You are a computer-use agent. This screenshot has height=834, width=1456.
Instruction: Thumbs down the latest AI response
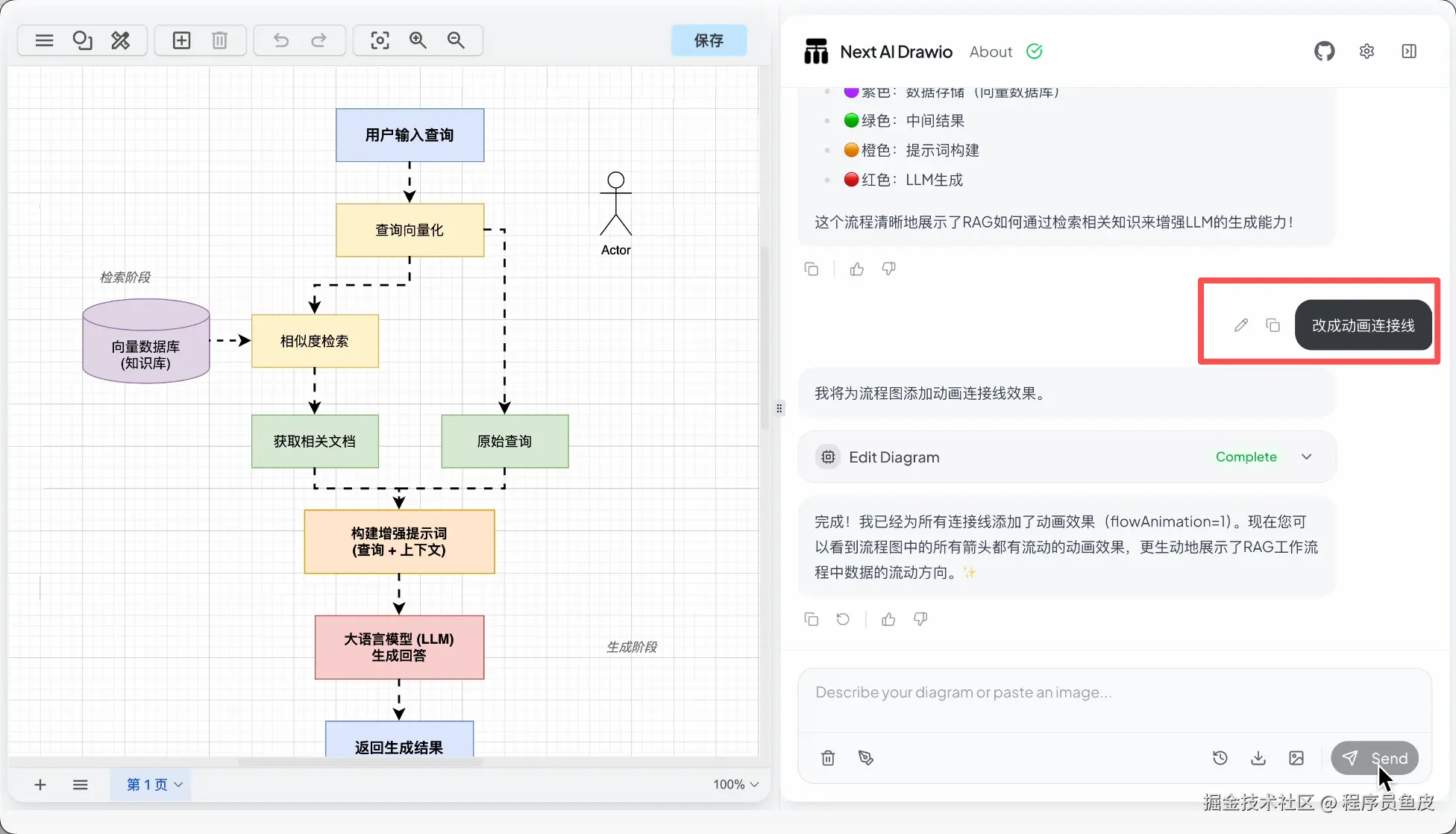(x=920, y=619)
